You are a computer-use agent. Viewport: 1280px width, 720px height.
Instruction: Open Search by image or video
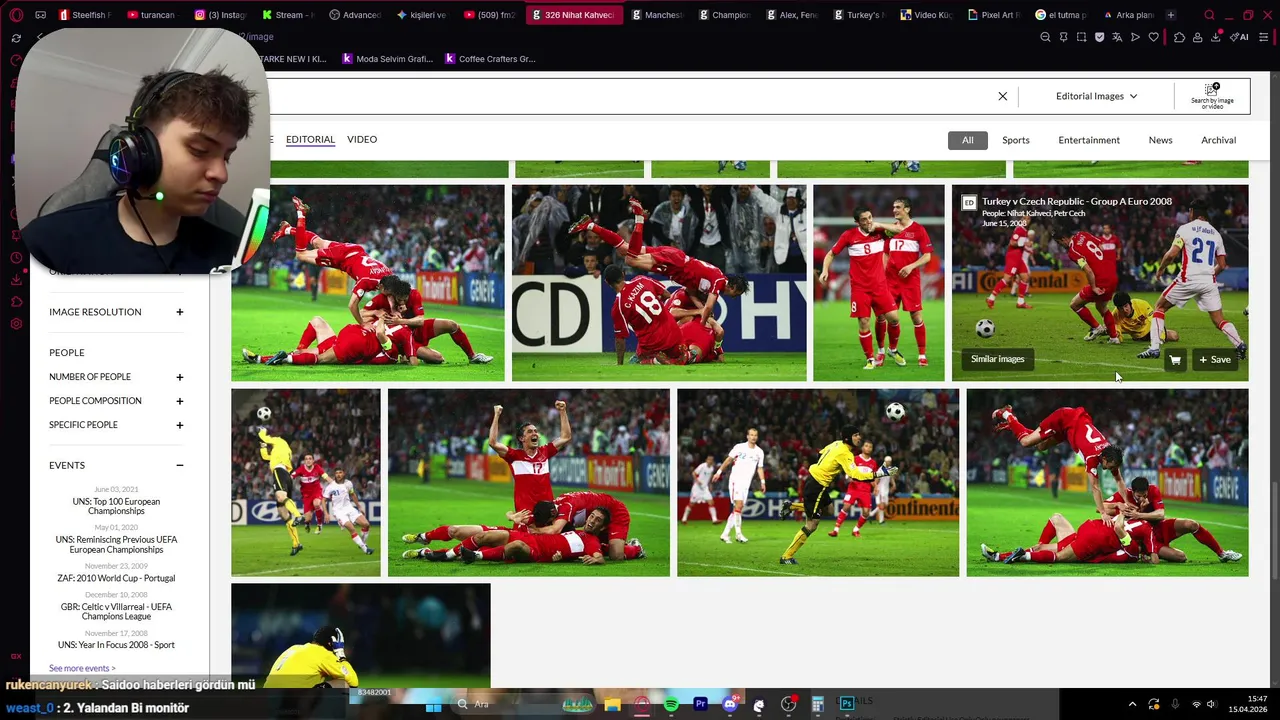click(1212, 96)
